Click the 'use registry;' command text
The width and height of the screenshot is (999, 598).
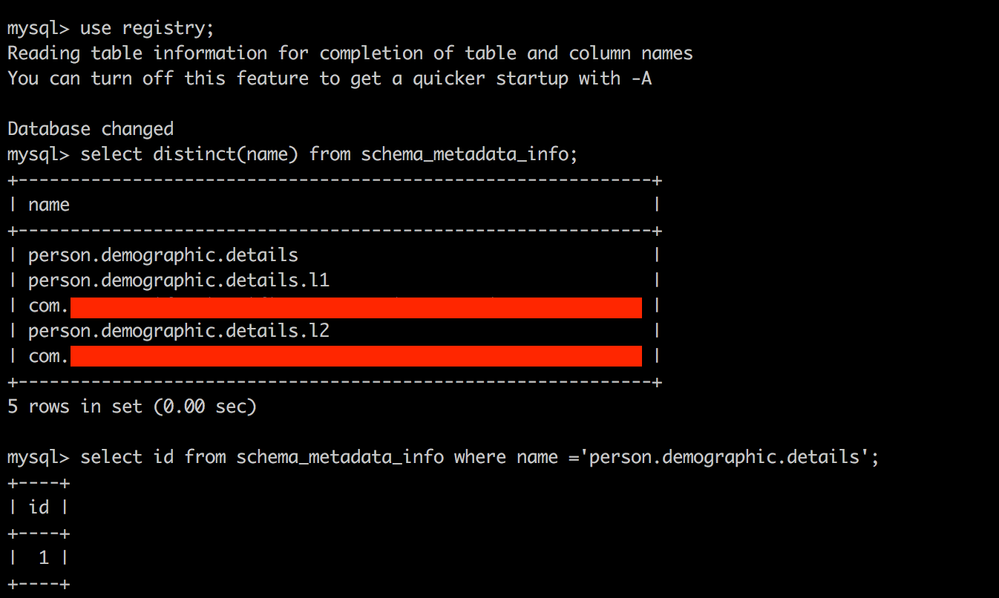[x=147, y=28]
